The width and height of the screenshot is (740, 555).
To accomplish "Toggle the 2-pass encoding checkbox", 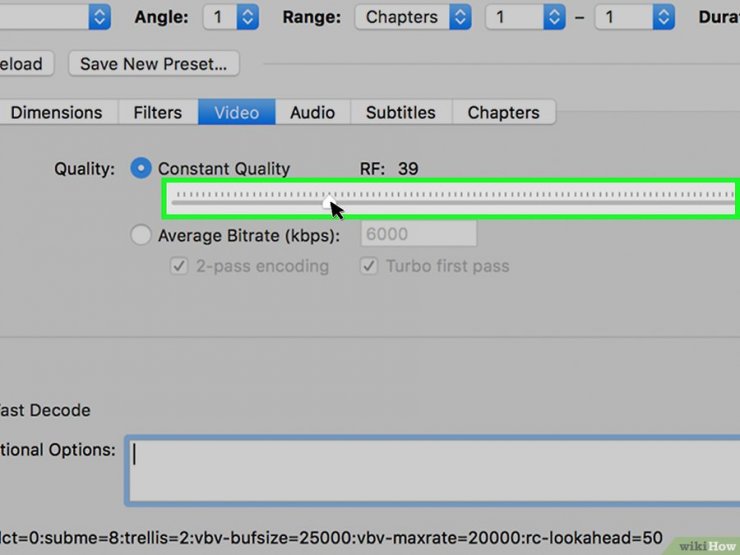I will click(179, 266).
